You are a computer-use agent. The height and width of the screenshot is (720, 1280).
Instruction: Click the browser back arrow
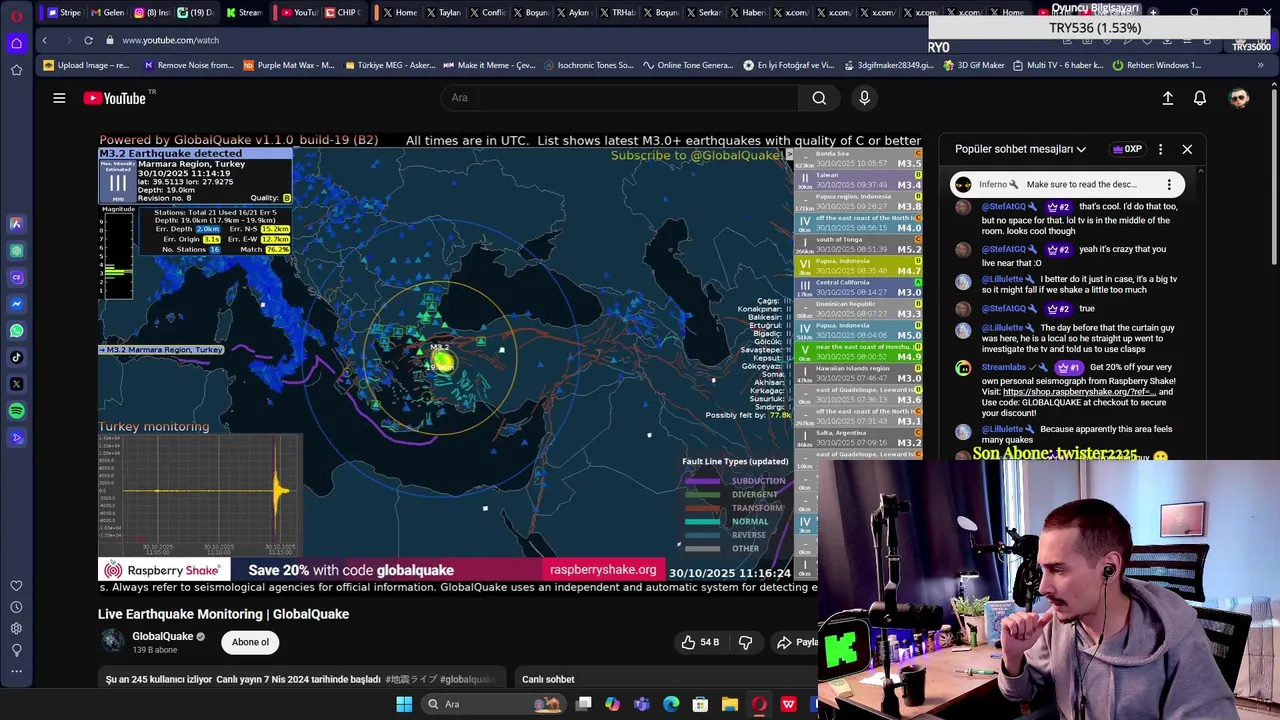click(44, 40)
